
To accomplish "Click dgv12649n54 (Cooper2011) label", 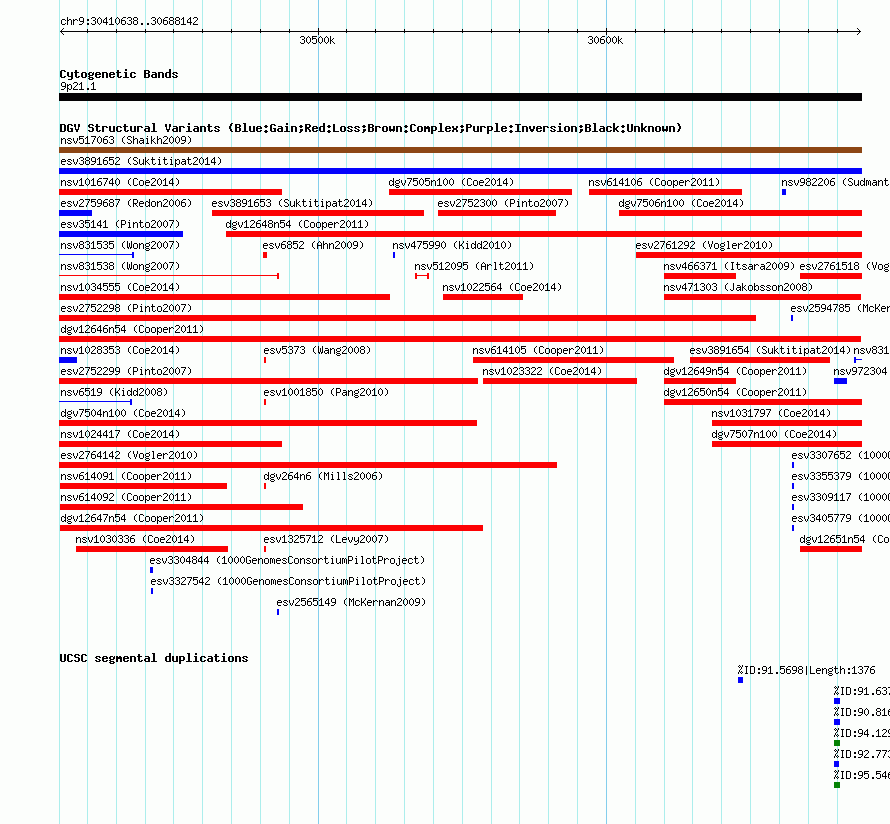I will pos(734,371).
